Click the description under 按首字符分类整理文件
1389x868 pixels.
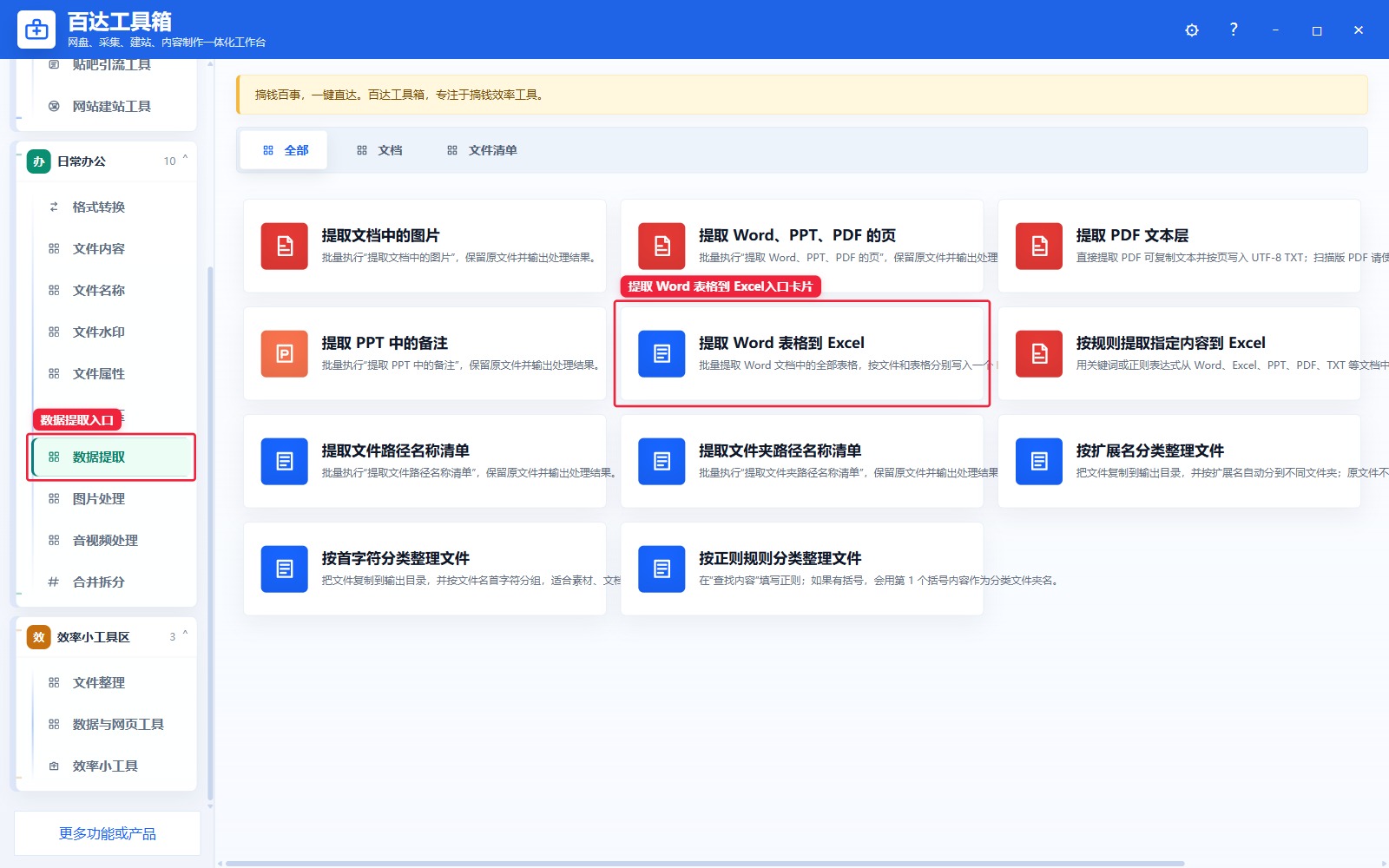pyautogui.click(x=471, y=581)
